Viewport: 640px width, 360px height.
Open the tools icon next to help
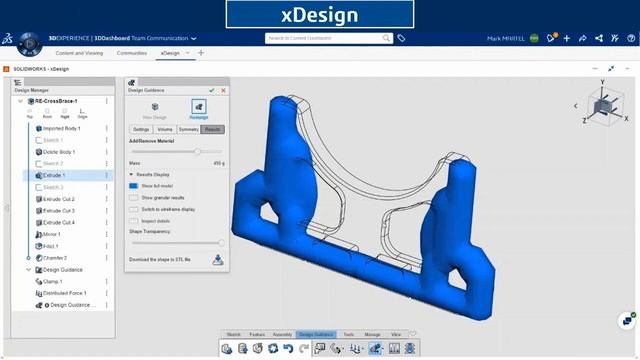click(x=615, y=38)
